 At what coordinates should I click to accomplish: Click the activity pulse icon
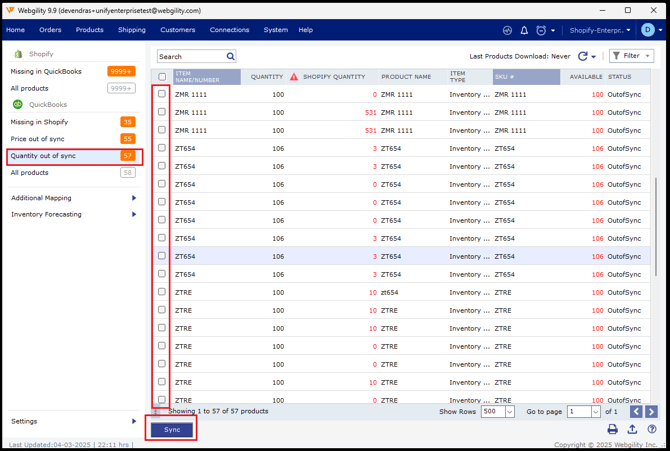(x=507, y=30)
